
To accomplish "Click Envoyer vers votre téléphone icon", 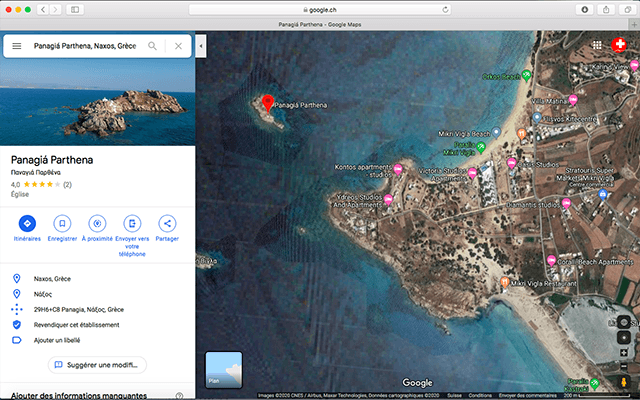I will tap(132, 223).
